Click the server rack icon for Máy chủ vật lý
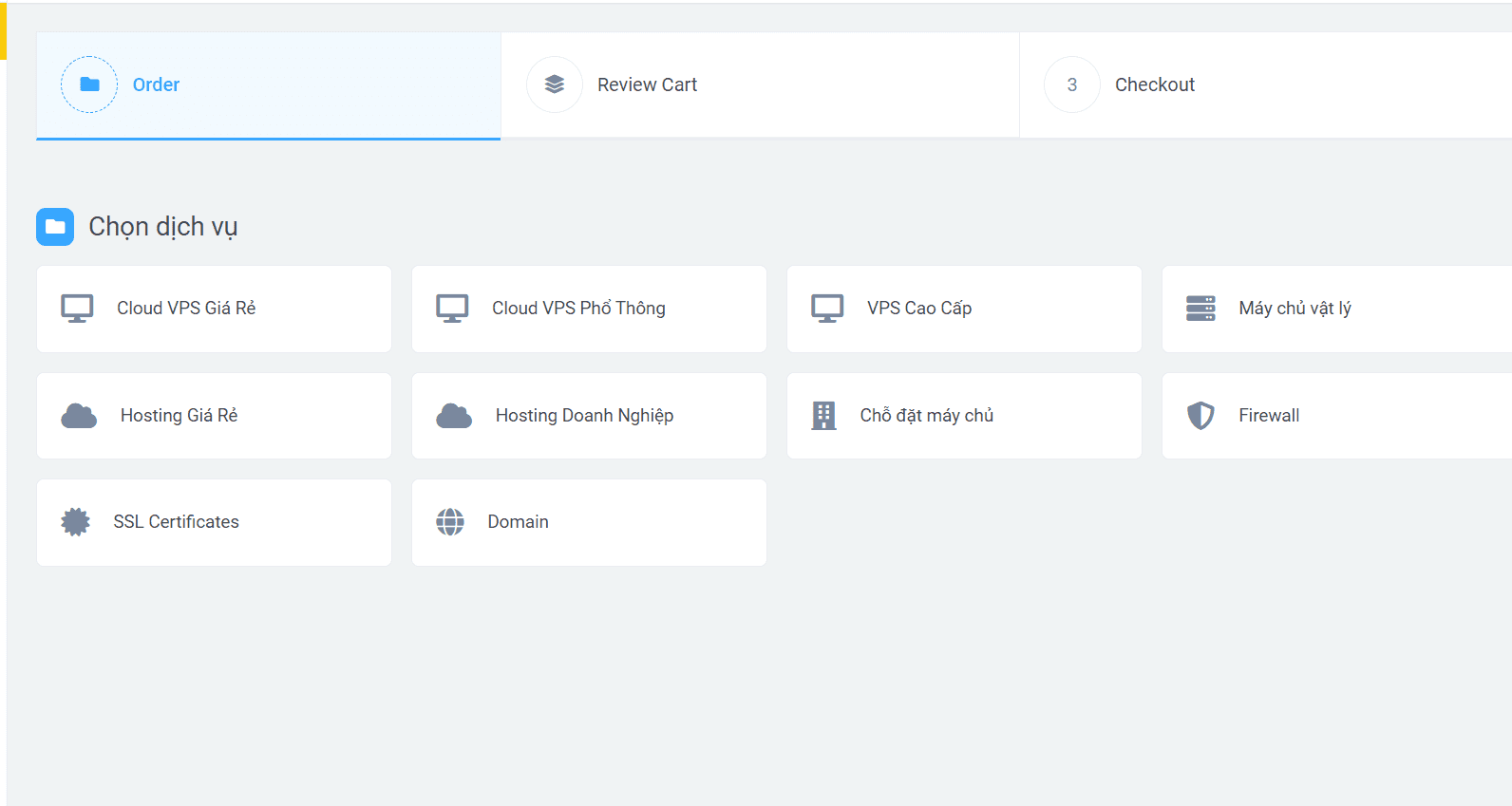The image size is (1512, 806). (1200, 309)
